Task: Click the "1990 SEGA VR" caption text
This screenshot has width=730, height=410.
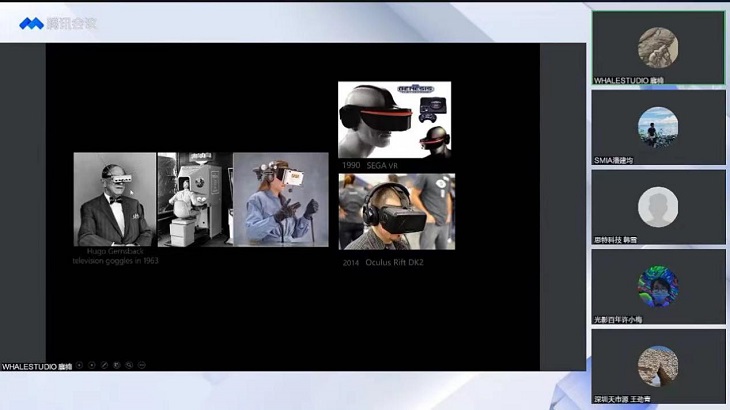Action: pos(367,164)
